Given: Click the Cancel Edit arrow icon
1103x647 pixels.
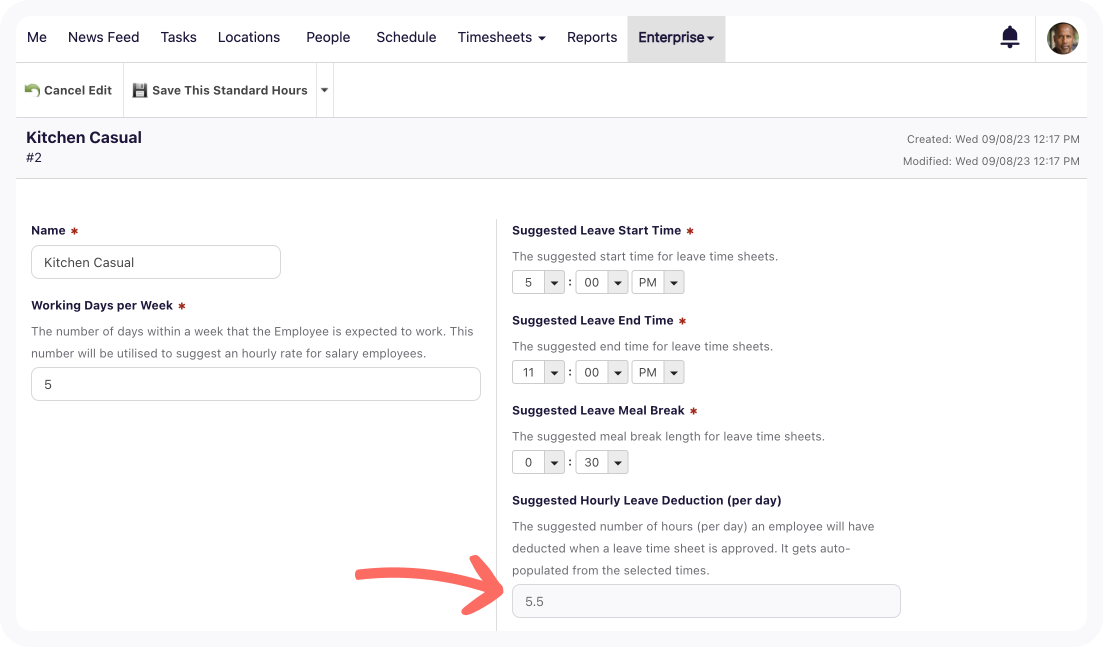Looking at the screenshot, I should click(32, 90).
